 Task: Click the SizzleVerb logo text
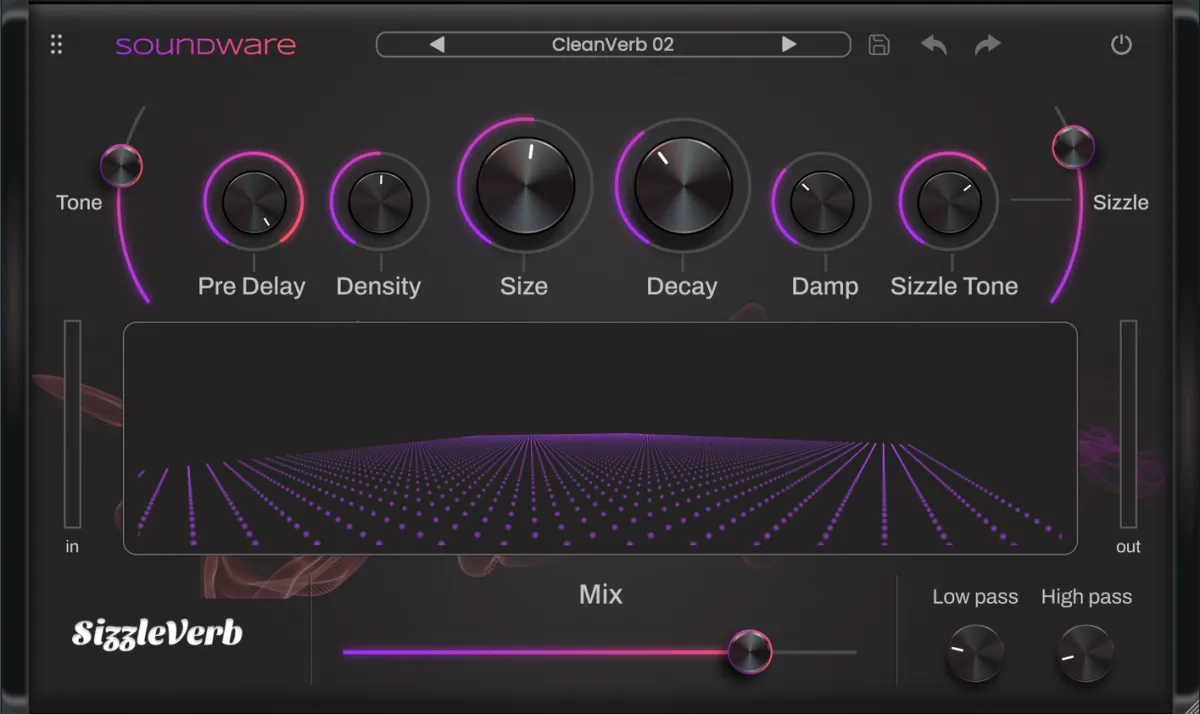157,633
